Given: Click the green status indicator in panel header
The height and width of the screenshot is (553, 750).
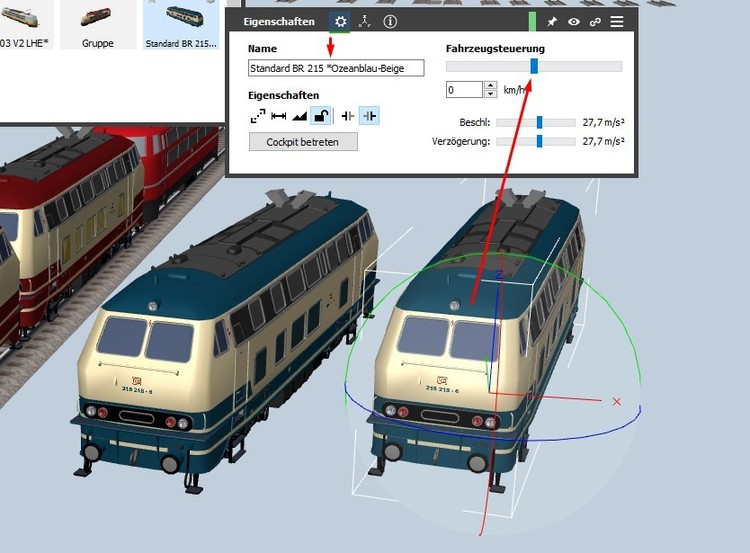Looking at the screenshot, I should [x=532, y=22].
